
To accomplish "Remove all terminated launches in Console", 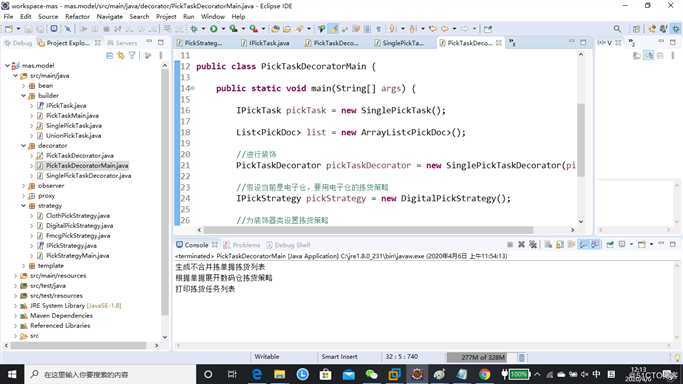I will [533, 244].
